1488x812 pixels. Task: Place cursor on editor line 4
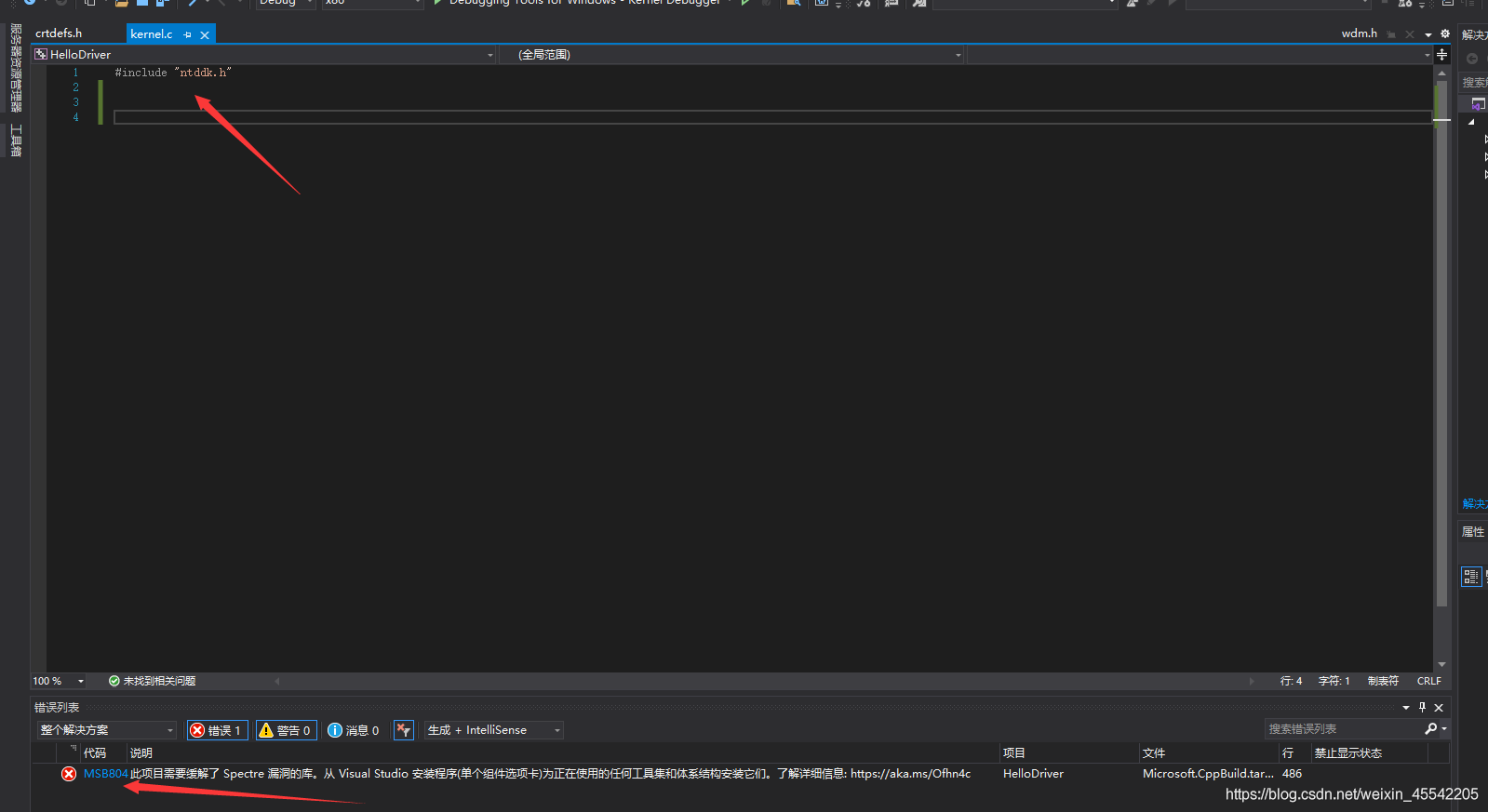coord(772,117)
